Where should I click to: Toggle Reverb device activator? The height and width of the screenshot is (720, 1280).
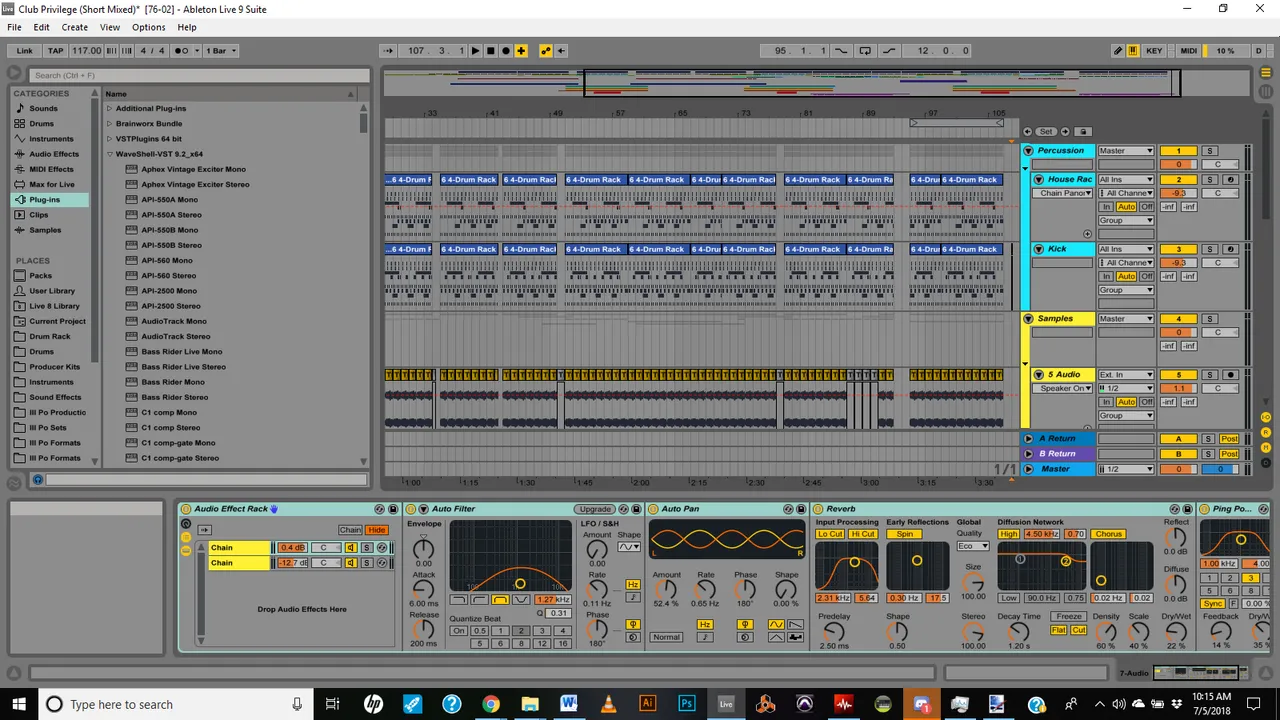[817, 509]
